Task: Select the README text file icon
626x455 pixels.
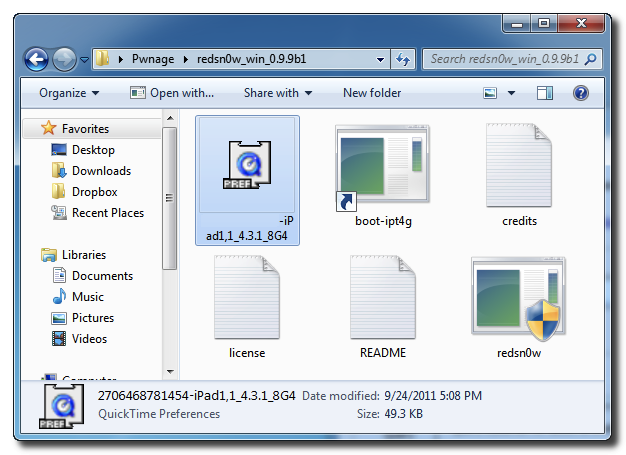Action: [383, 297]
